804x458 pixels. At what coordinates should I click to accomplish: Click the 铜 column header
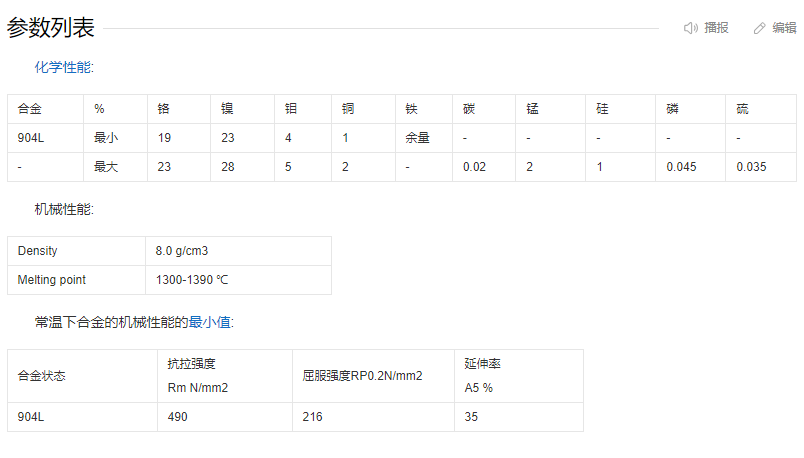364,109
